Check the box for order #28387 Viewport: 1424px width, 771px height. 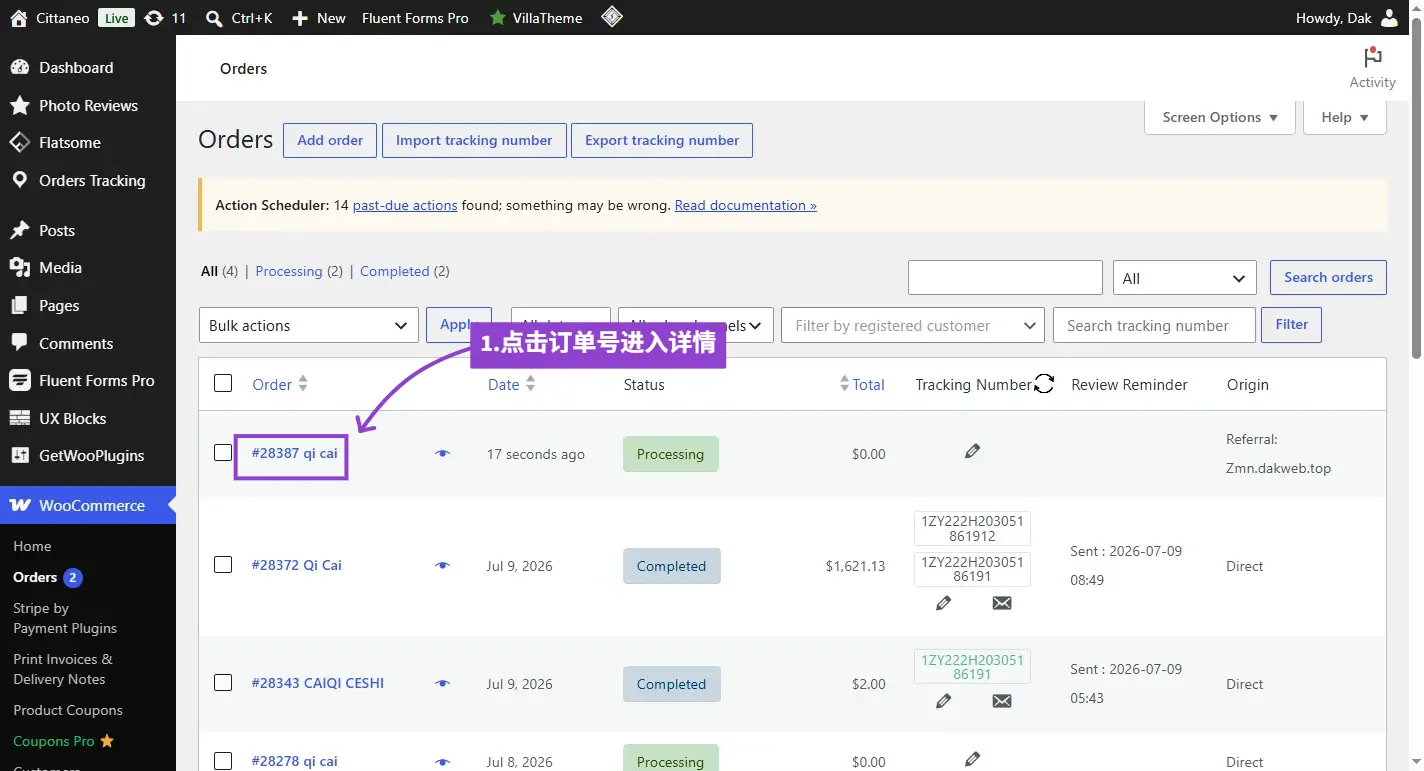223,453
